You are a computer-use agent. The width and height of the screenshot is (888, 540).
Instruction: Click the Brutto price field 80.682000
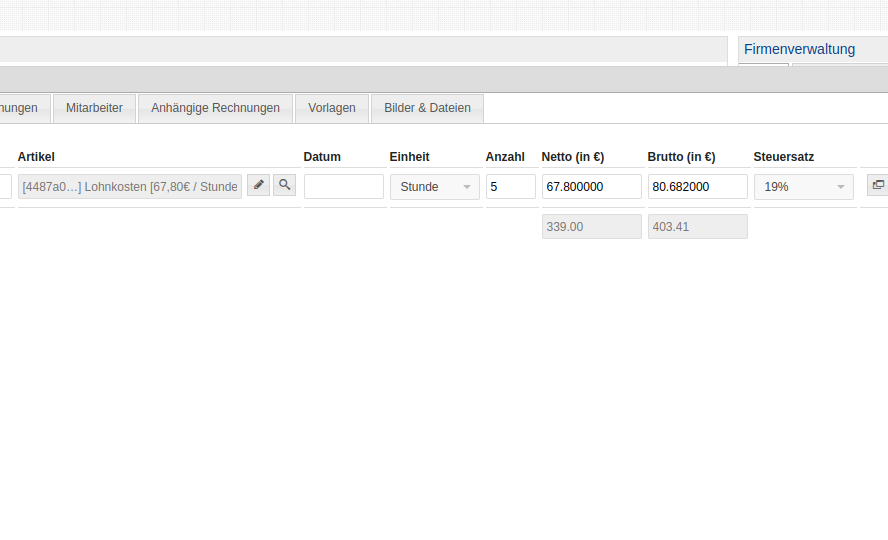click(697, 187)
